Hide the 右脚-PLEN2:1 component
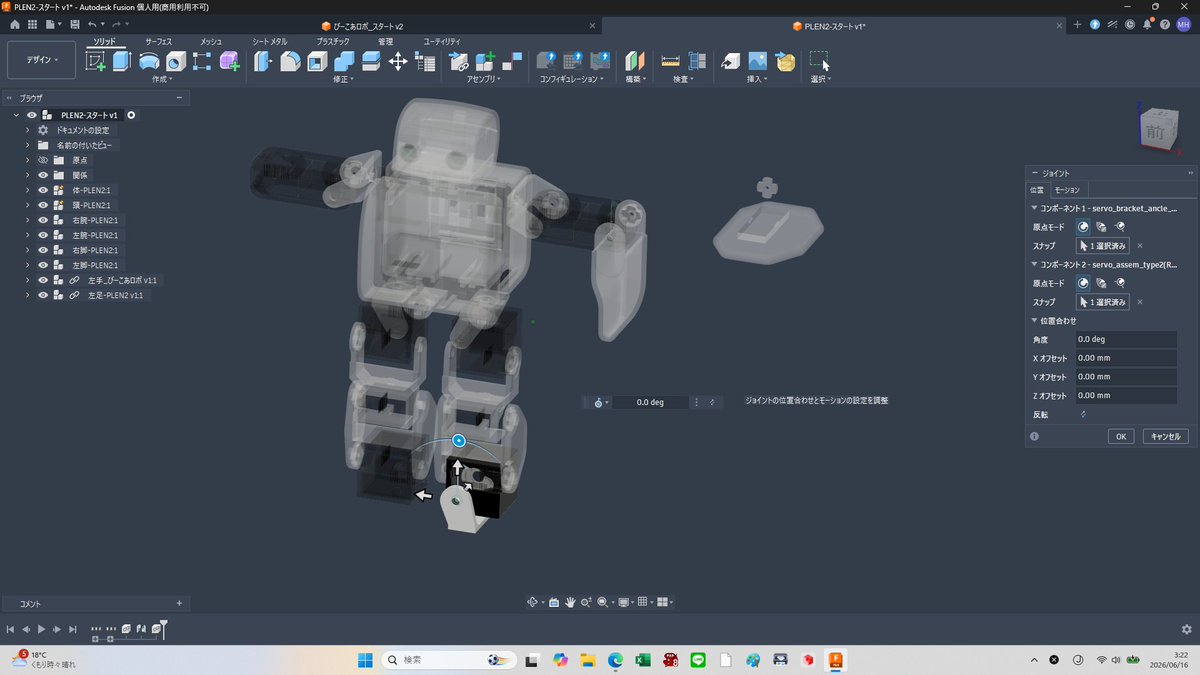 43,250
